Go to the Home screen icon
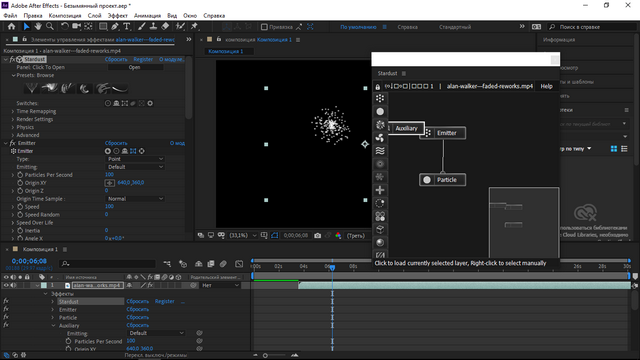Viewport: 640px width, 360px height. pos(11,27)
